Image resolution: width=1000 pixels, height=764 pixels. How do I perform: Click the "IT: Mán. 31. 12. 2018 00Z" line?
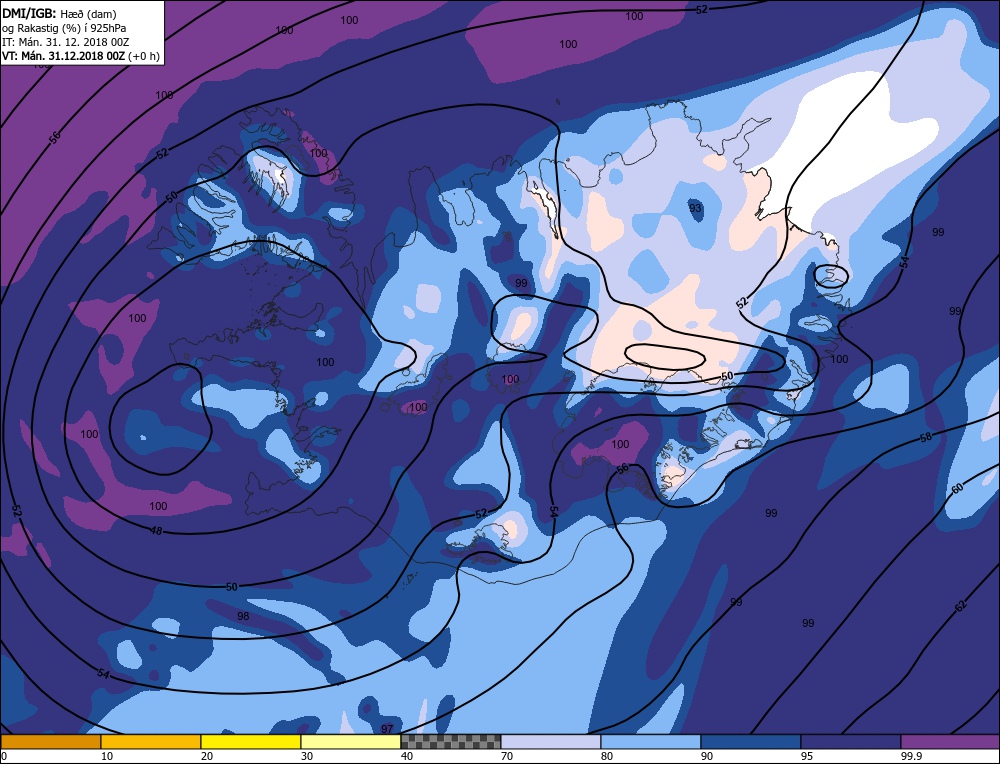click(x=66, y=42)
